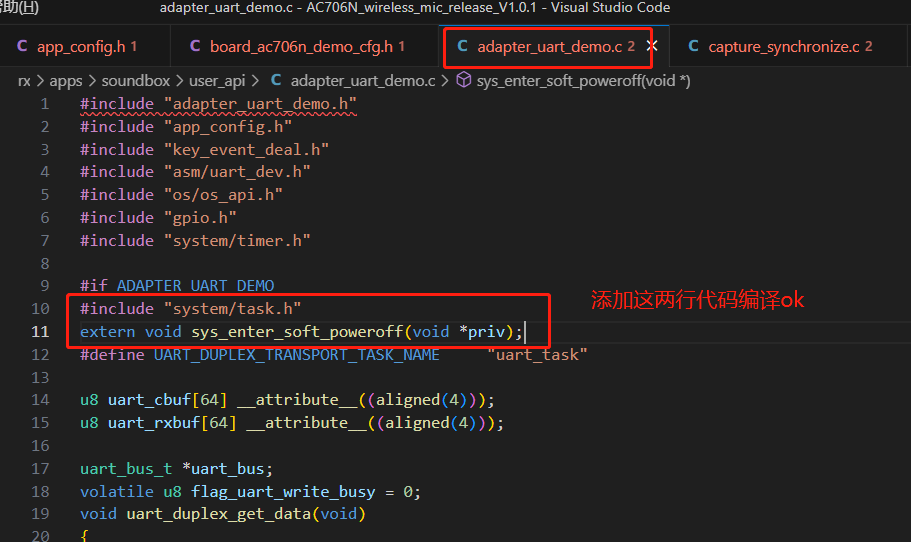Screen dimensions: 911x542
Task: Close the adapter_uart_demo.c tab
Action: 652,46
